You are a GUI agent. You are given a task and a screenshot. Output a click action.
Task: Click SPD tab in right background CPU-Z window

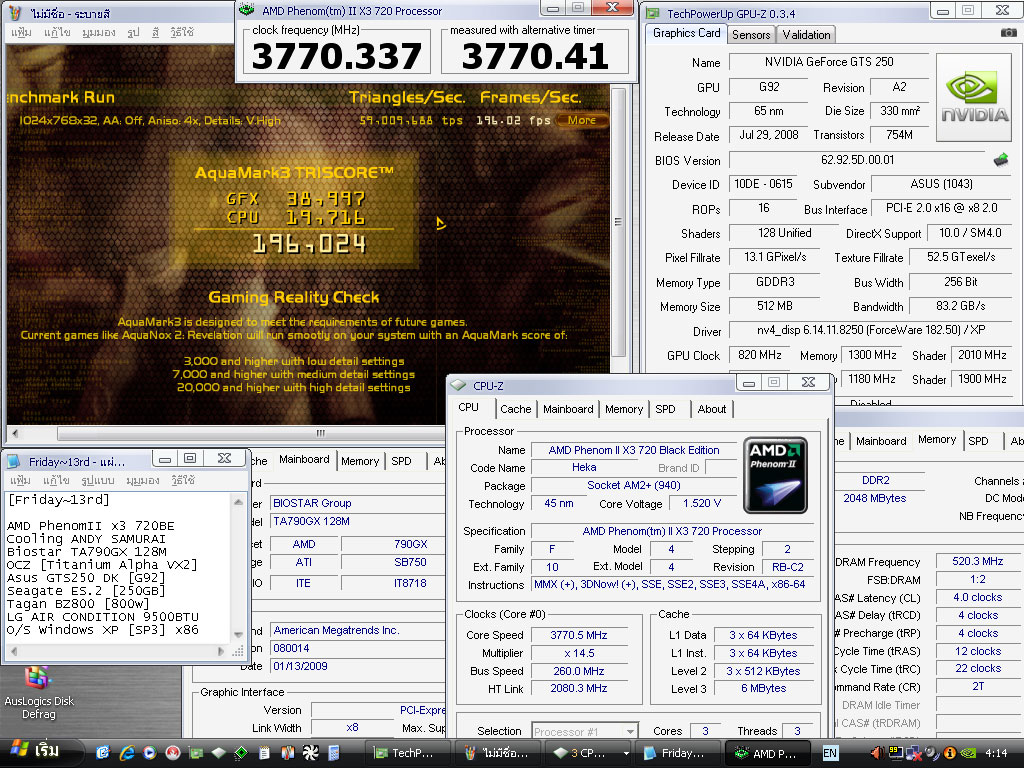coord(978,441)
